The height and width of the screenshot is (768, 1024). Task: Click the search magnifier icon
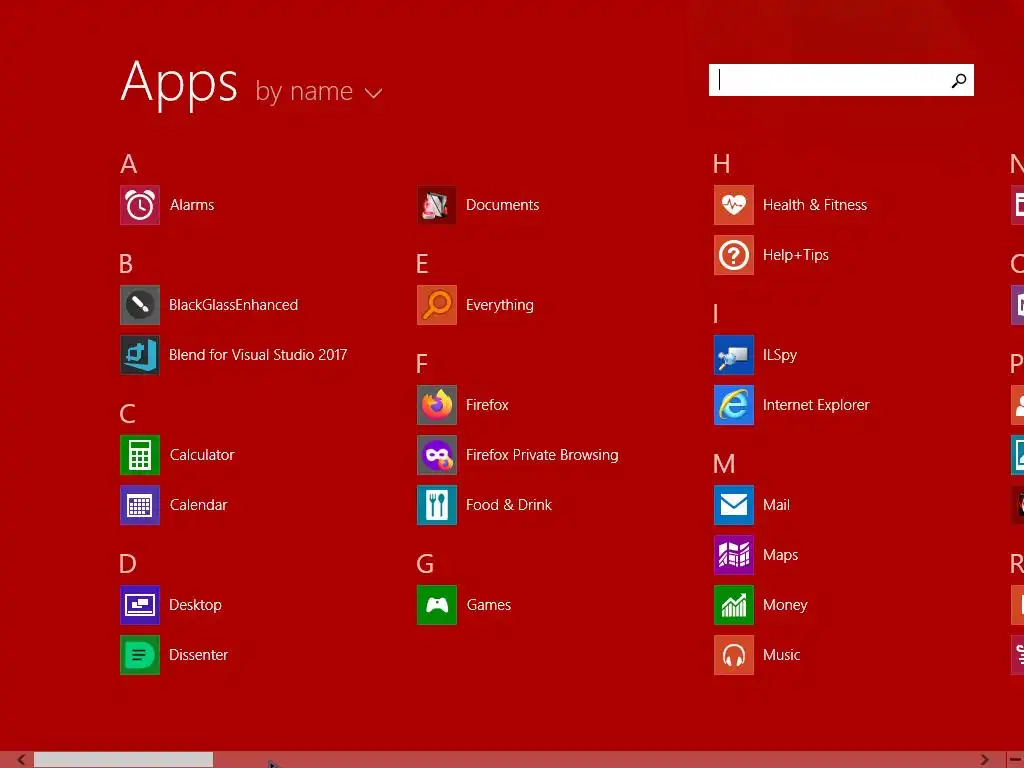(959, 80)
